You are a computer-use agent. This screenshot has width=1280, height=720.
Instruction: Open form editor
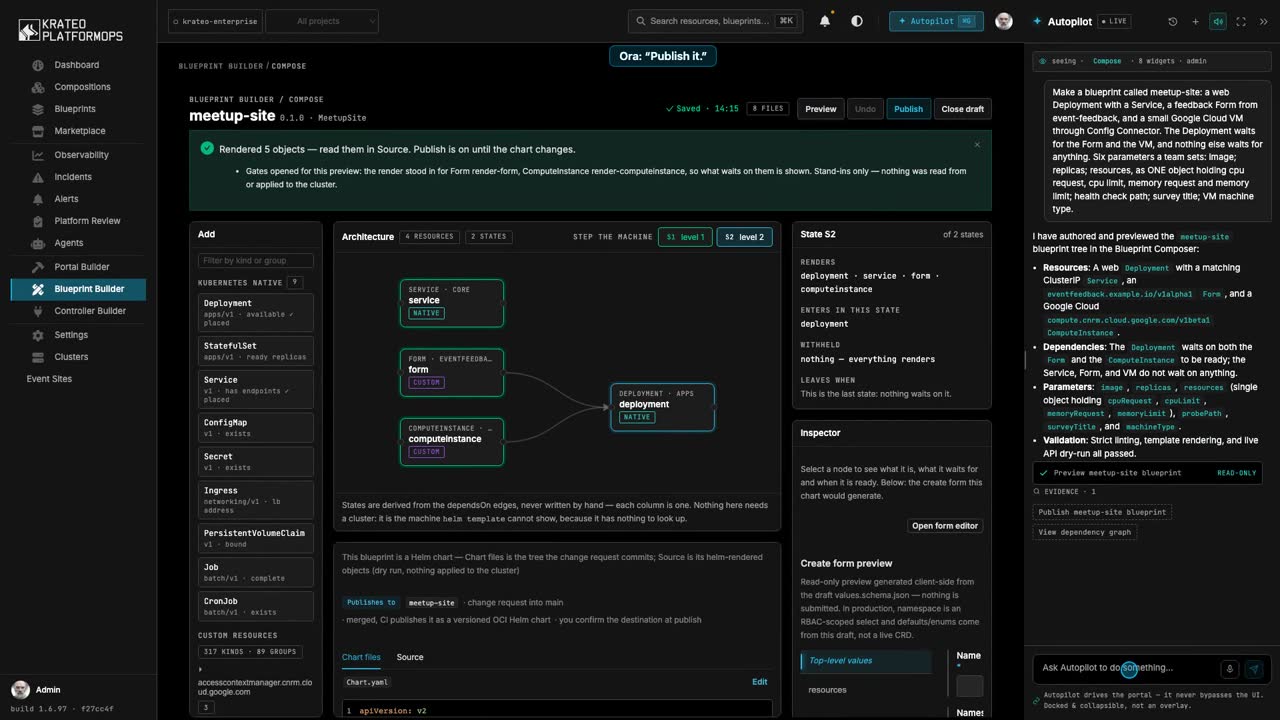pos(945,526)
